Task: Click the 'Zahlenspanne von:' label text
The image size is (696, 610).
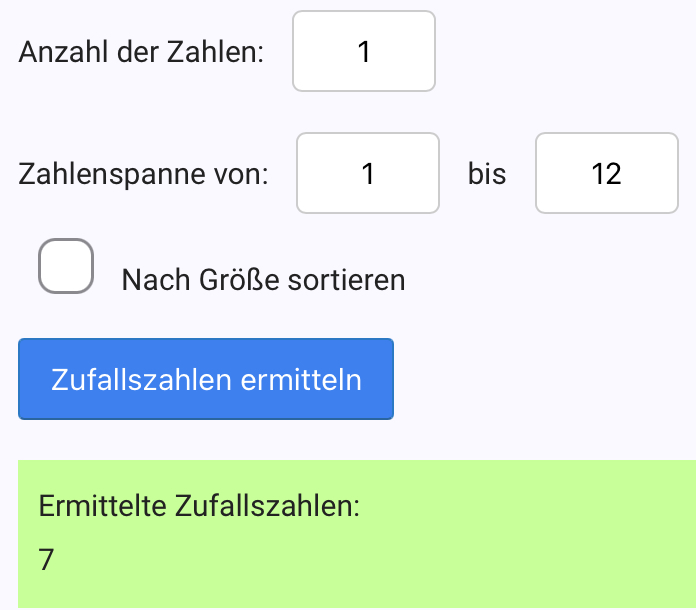Action: pyautogui.click(x=143, y=175)
